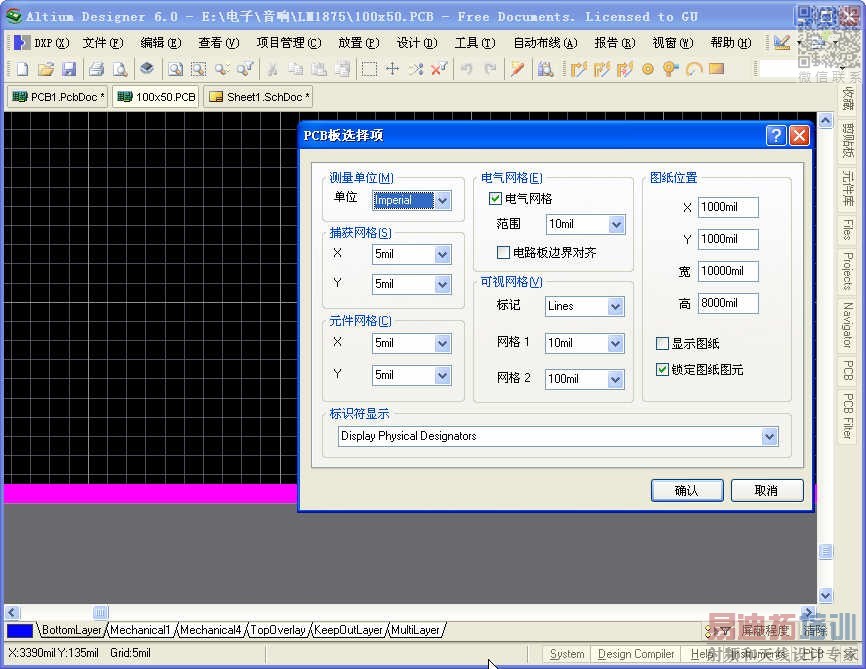Click the blue layer color swatch

pos(19,631)
